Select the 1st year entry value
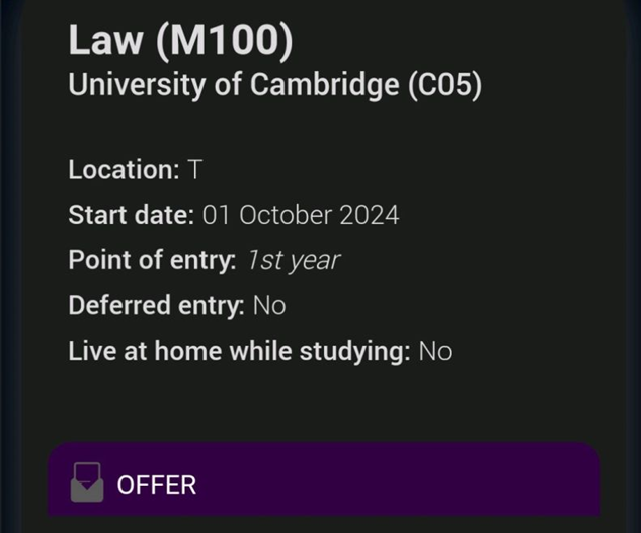Viewport: 641px width, 533px height. [294, 260]
